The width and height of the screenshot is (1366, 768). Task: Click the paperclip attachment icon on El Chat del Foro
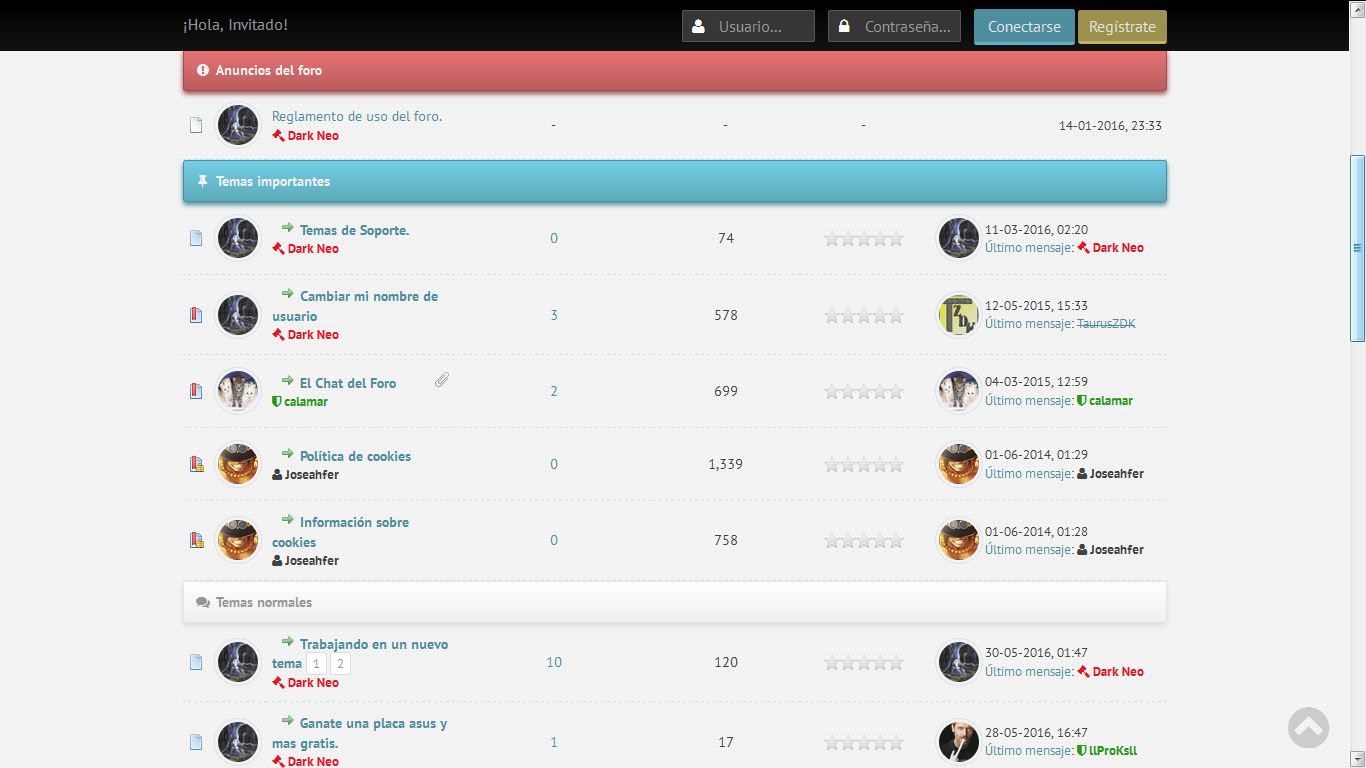tap(441, 380)
